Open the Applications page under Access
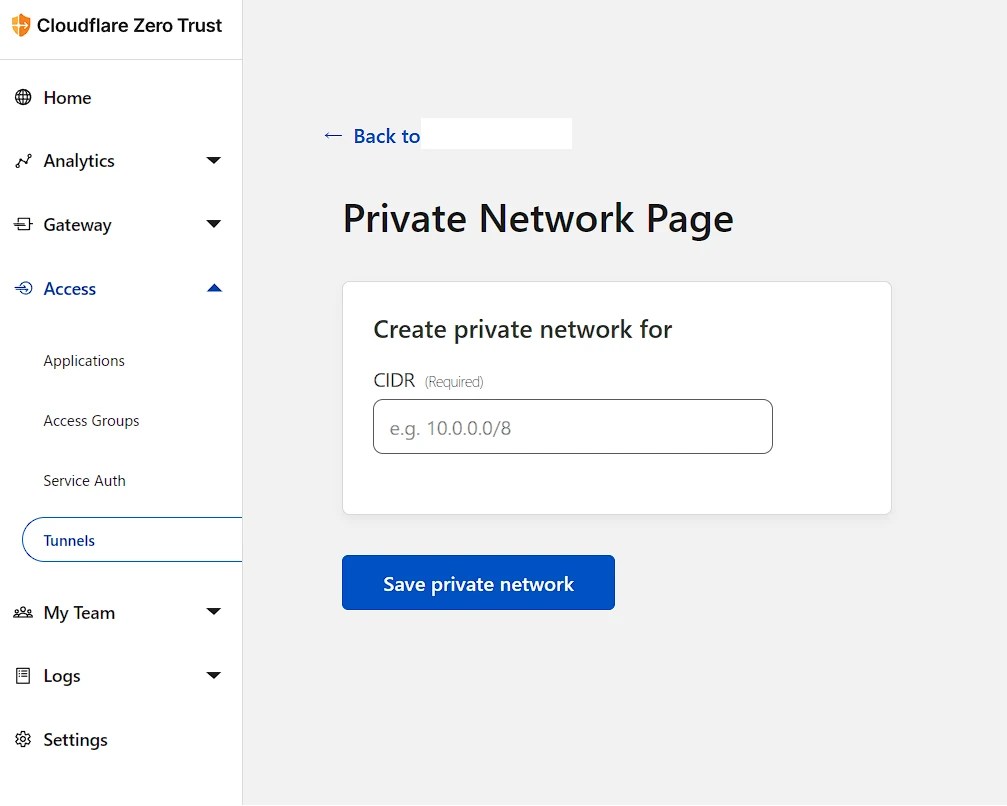This screenshot has width=1007, height=806. tap(83, 360)
